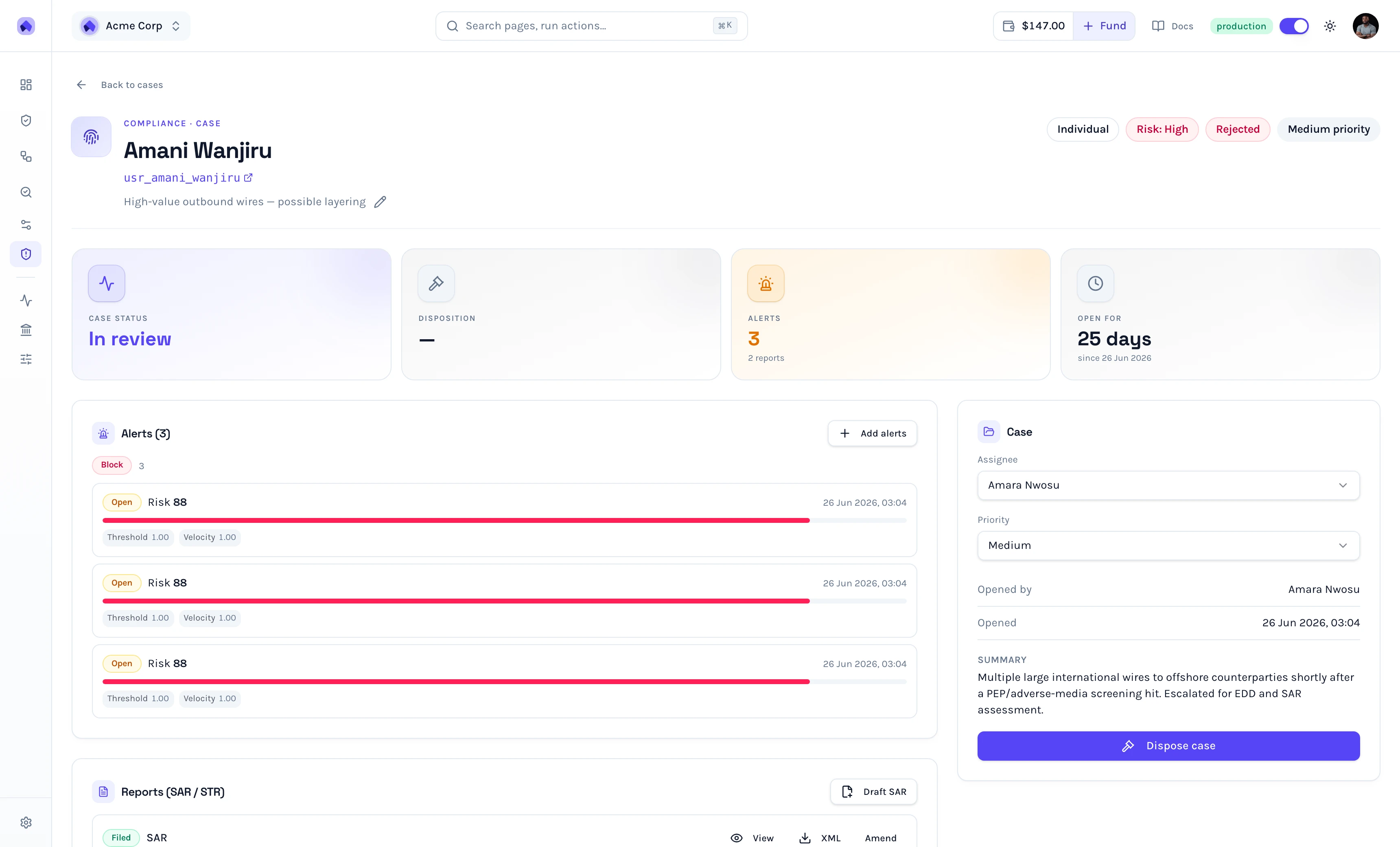This screenshot has width=1400, height=847.
Task: Click the Fund button
Action: point(1104,26)
